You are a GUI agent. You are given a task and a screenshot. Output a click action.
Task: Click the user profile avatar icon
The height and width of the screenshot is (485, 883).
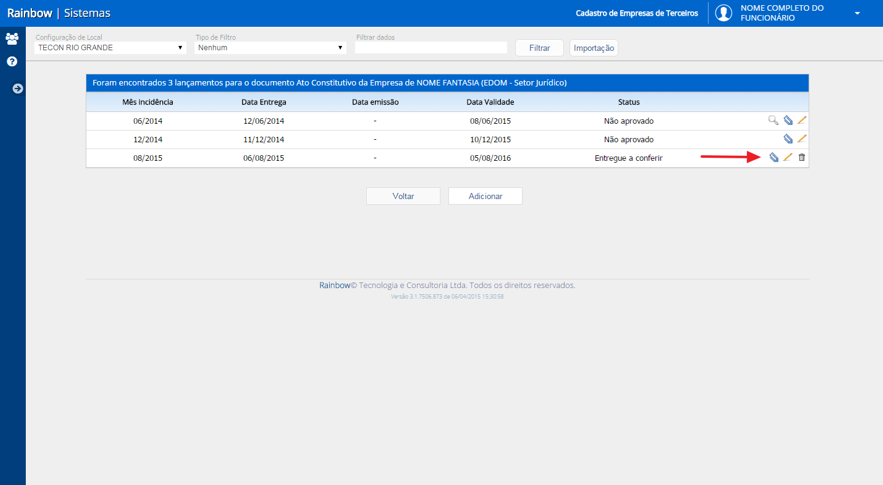pos(723,12)
